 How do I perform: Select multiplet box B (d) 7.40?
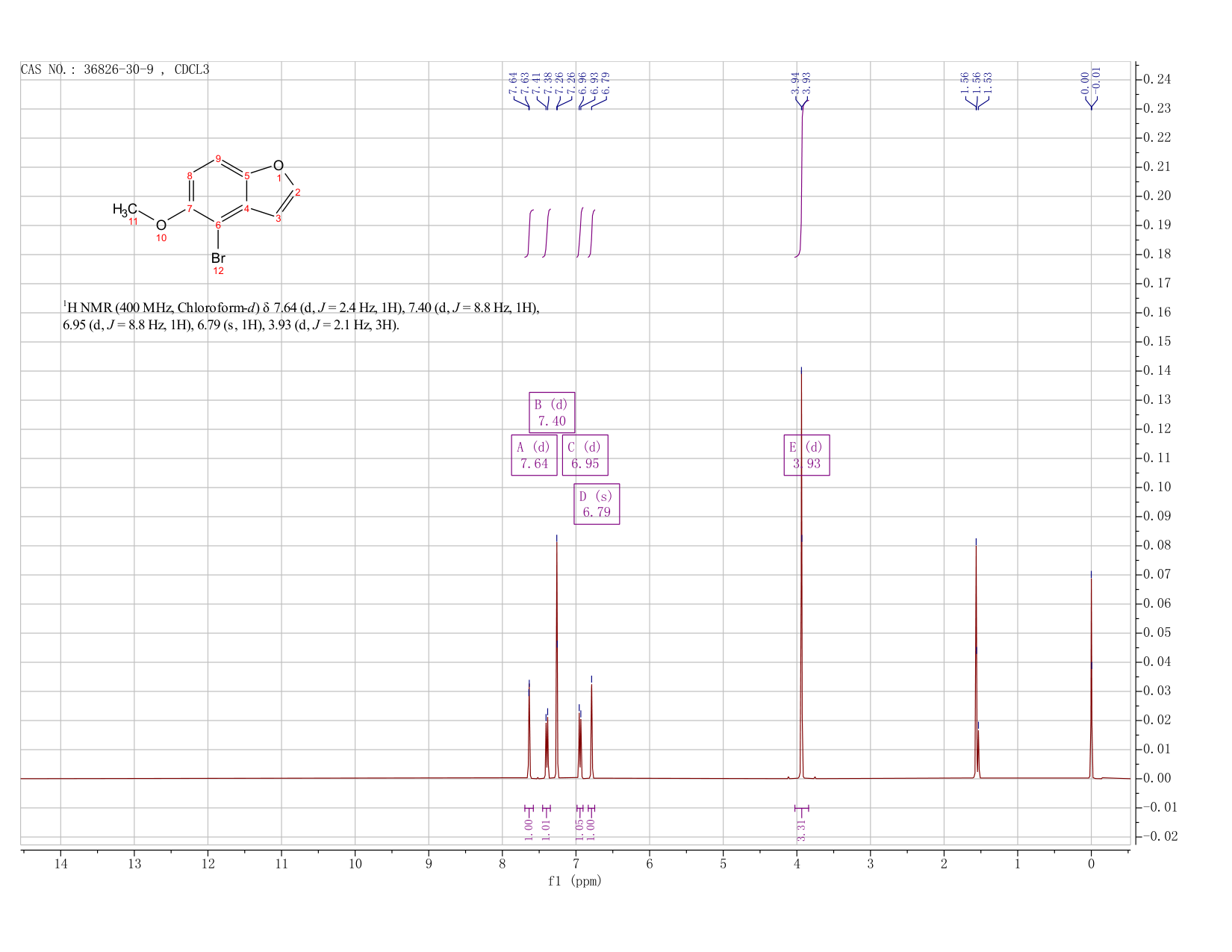click(x=552, y=412)
